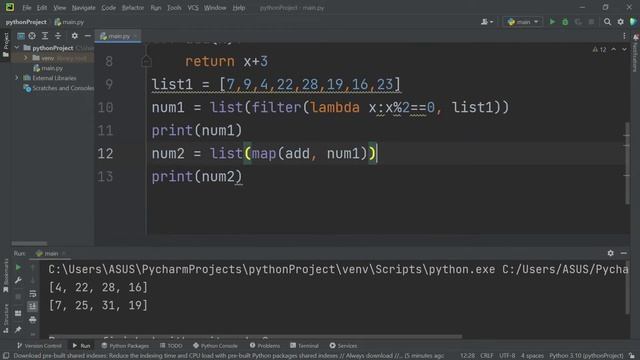This screenshot has height=360, width=640.
Task: Open run configuration wrench icon in Run panel
Action: tap(18, 280)
